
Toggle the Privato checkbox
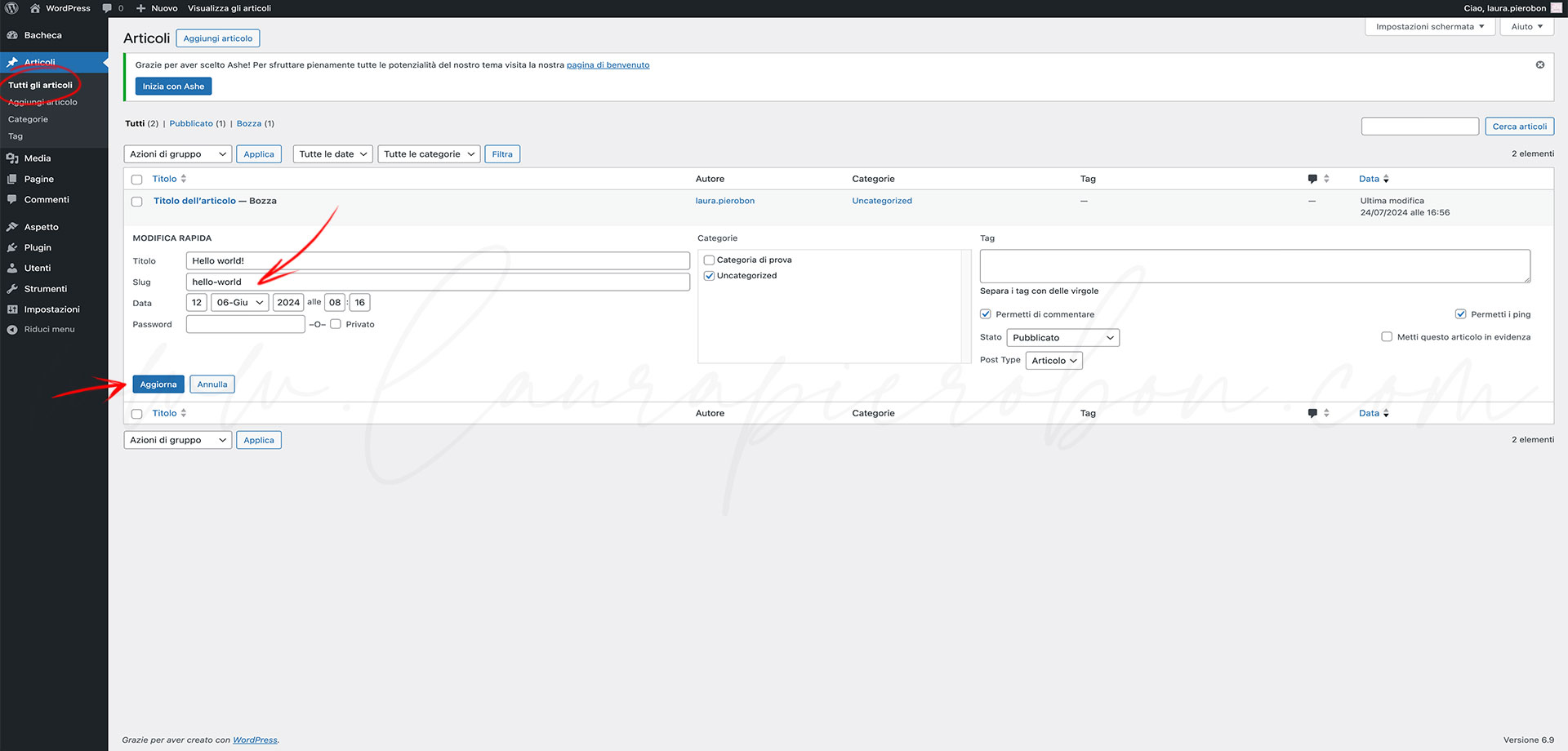click(336, 324)
